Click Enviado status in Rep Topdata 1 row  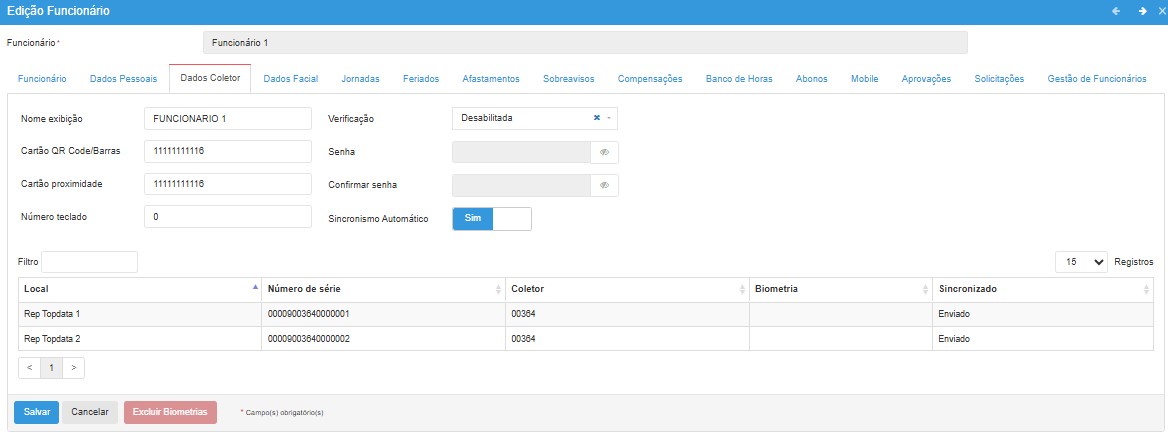(954, 314)
